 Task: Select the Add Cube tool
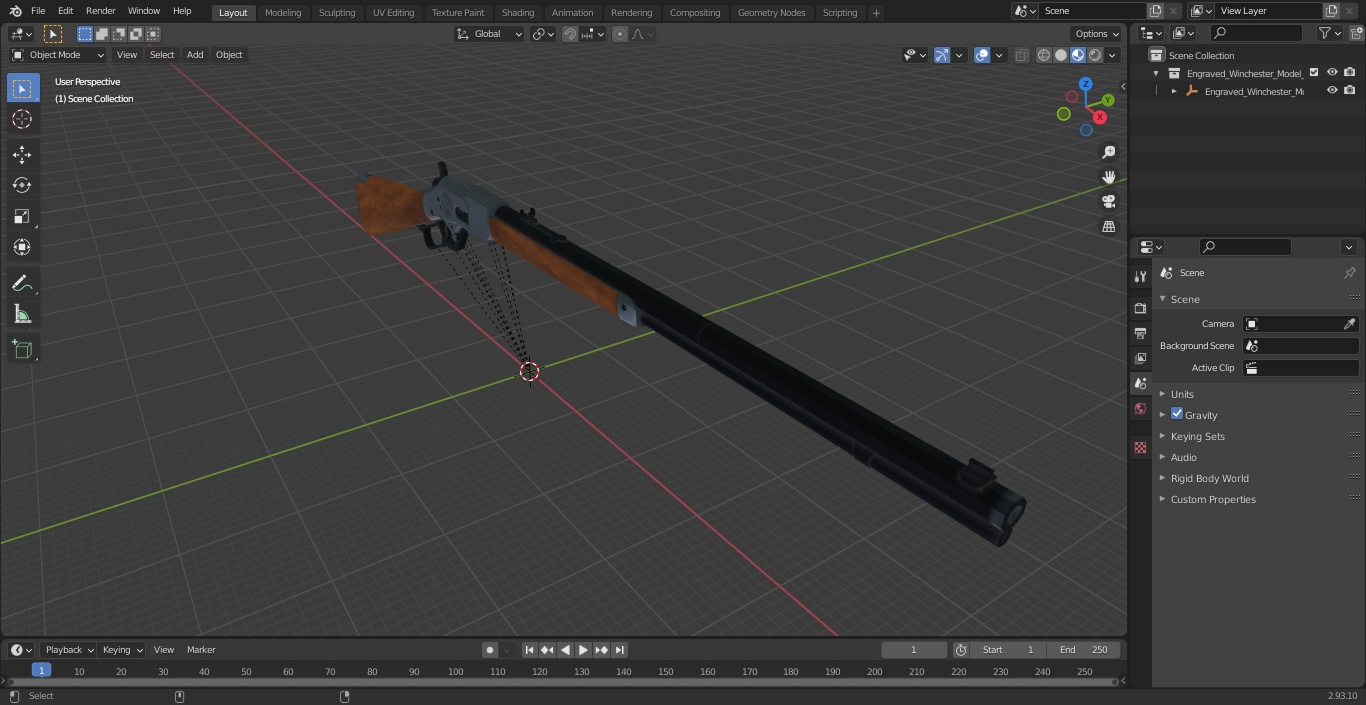tap(22, 349)
